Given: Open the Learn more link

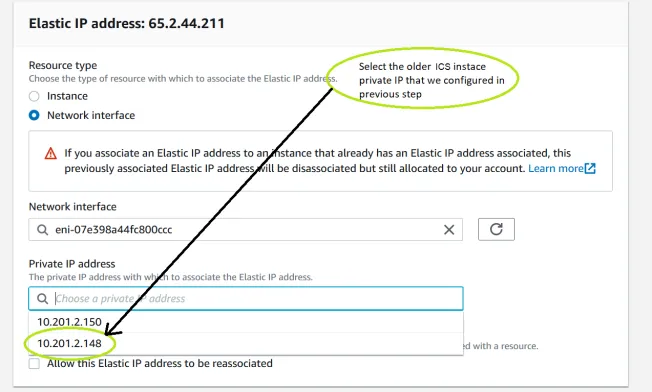Looking at the screenshot, I should click(x=556, y=168).
